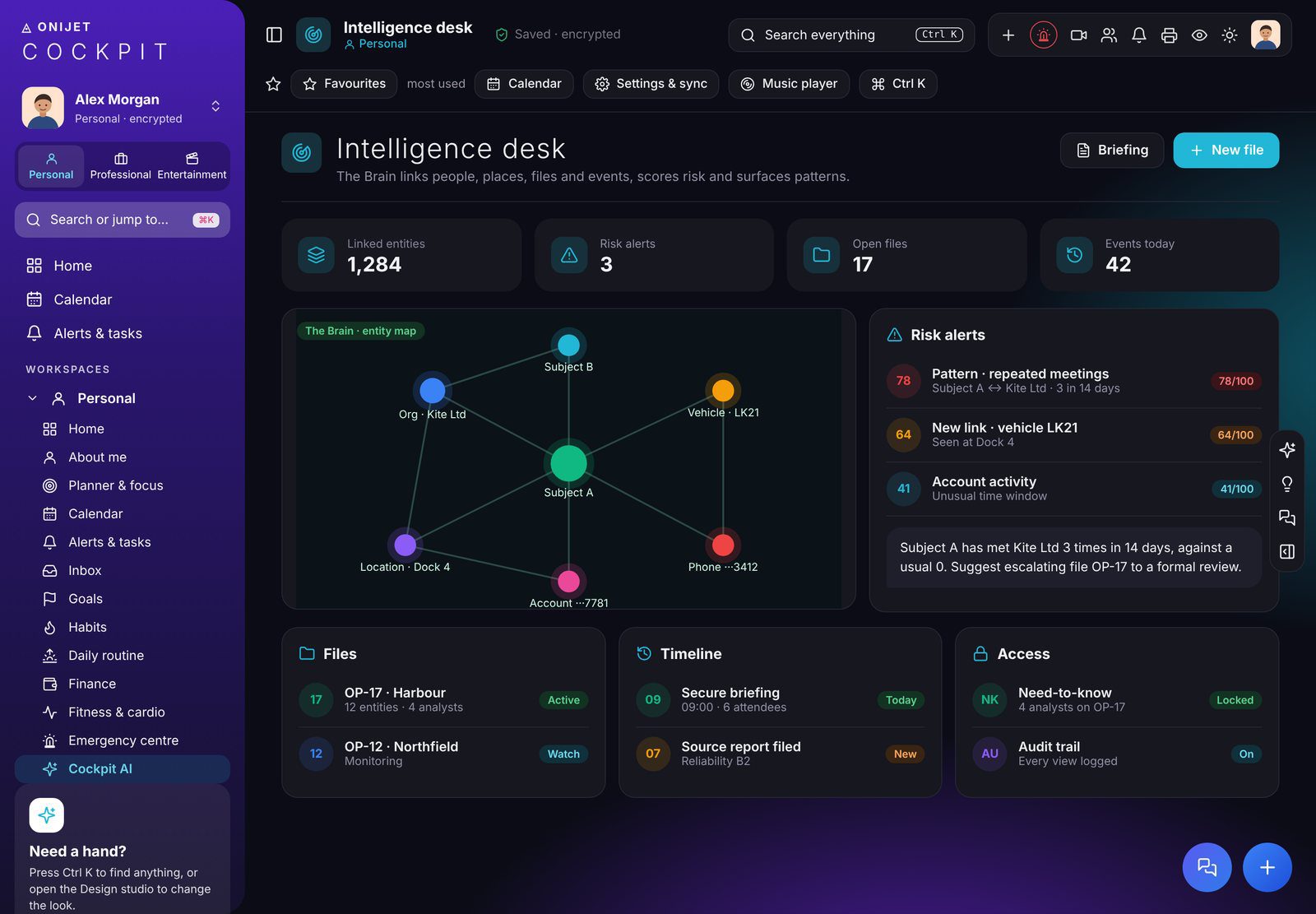Open Emergency centre in the sidebar
The image size is (1316, 914).
123,740
